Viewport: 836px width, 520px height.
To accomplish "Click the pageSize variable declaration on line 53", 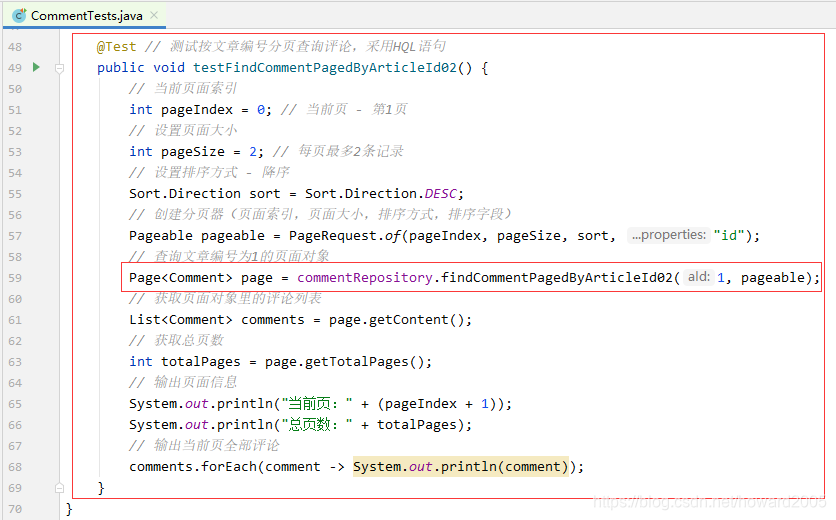I will click(x=192, y=152).
